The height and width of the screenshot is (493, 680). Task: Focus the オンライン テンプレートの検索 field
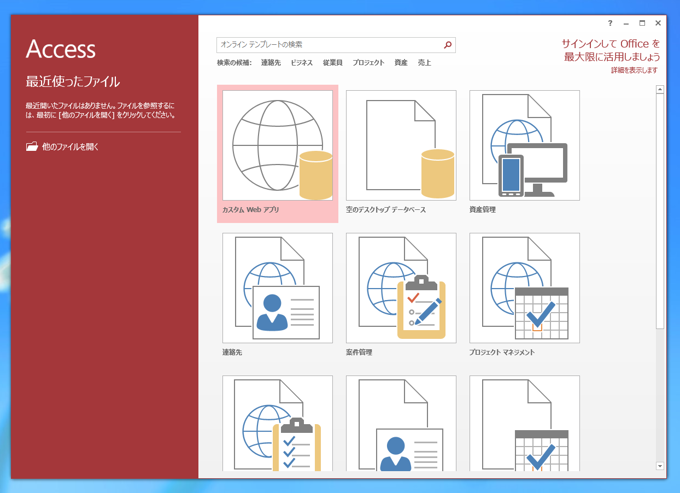336,45
